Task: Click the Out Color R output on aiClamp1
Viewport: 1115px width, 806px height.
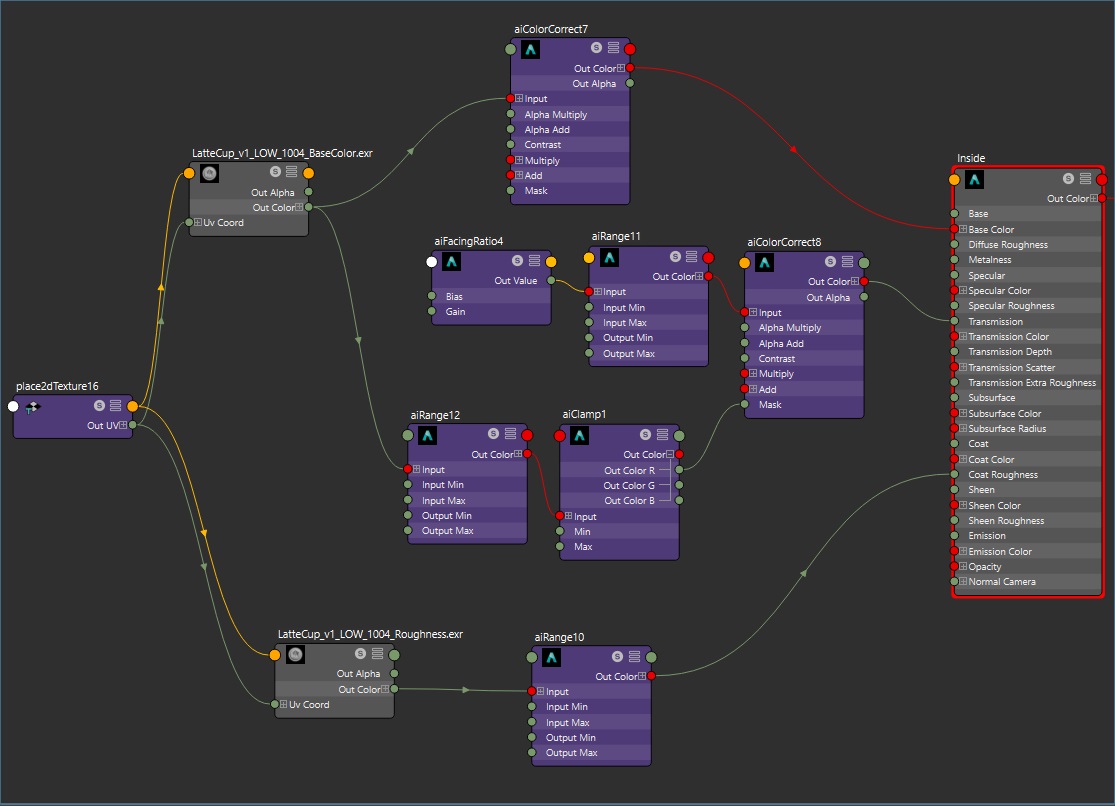Action: pyautogui.click(x=679, y=470)
